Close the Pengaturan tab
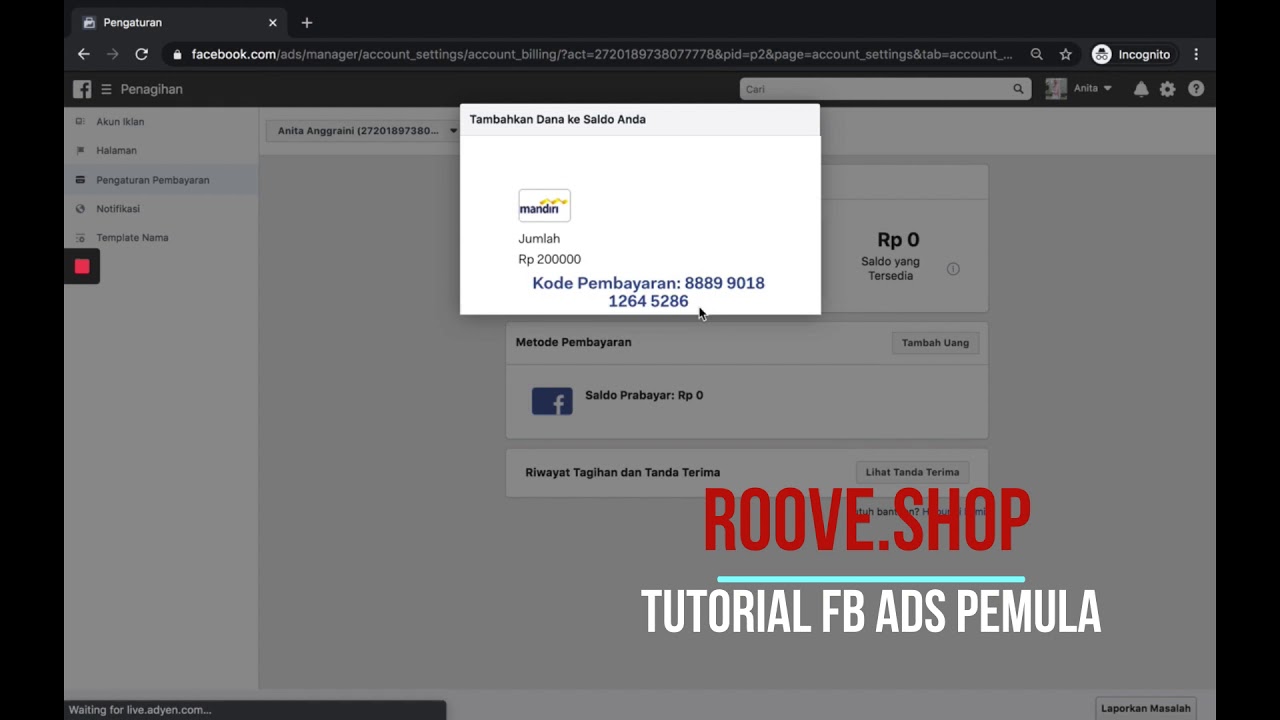The height and width of the screenshot is (720, 1280). coord(273,22)
